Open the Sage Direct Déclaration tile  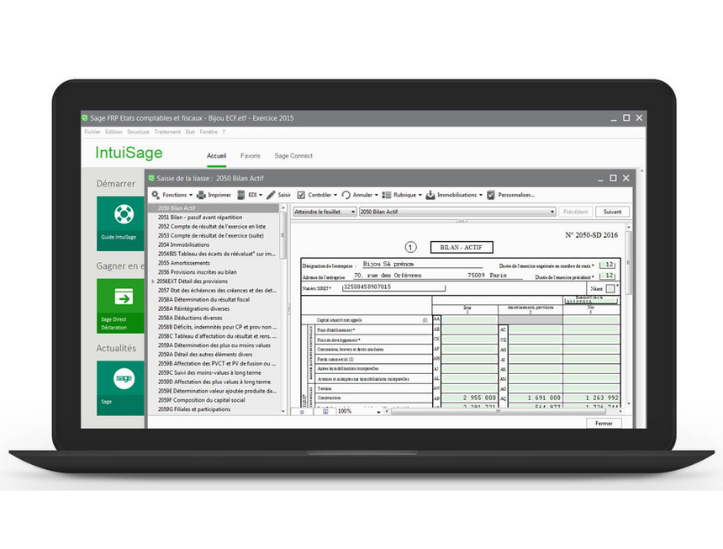121,306
